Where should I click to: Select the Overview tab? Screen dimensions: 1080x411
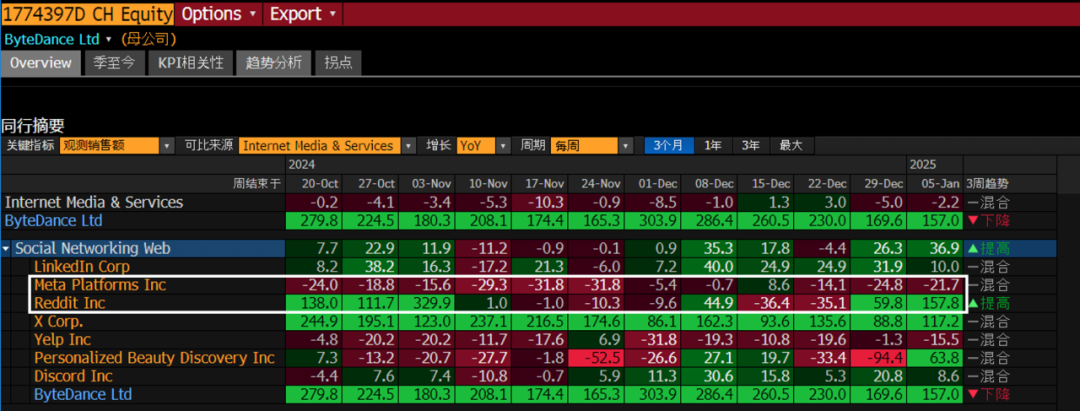click(x=41, y=63)
